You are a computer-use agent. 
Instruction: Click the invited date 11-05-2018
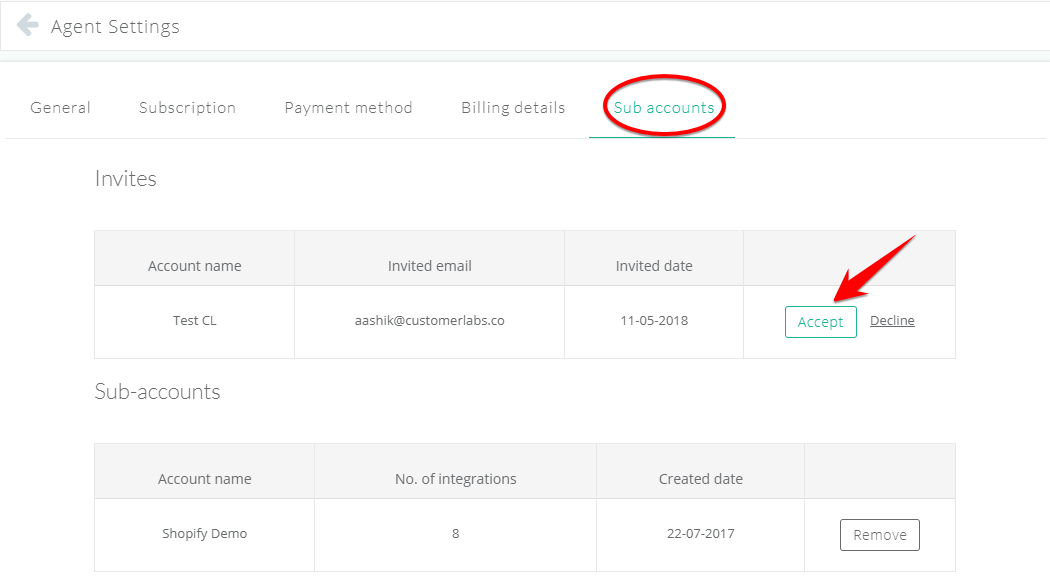coord(654,321)
